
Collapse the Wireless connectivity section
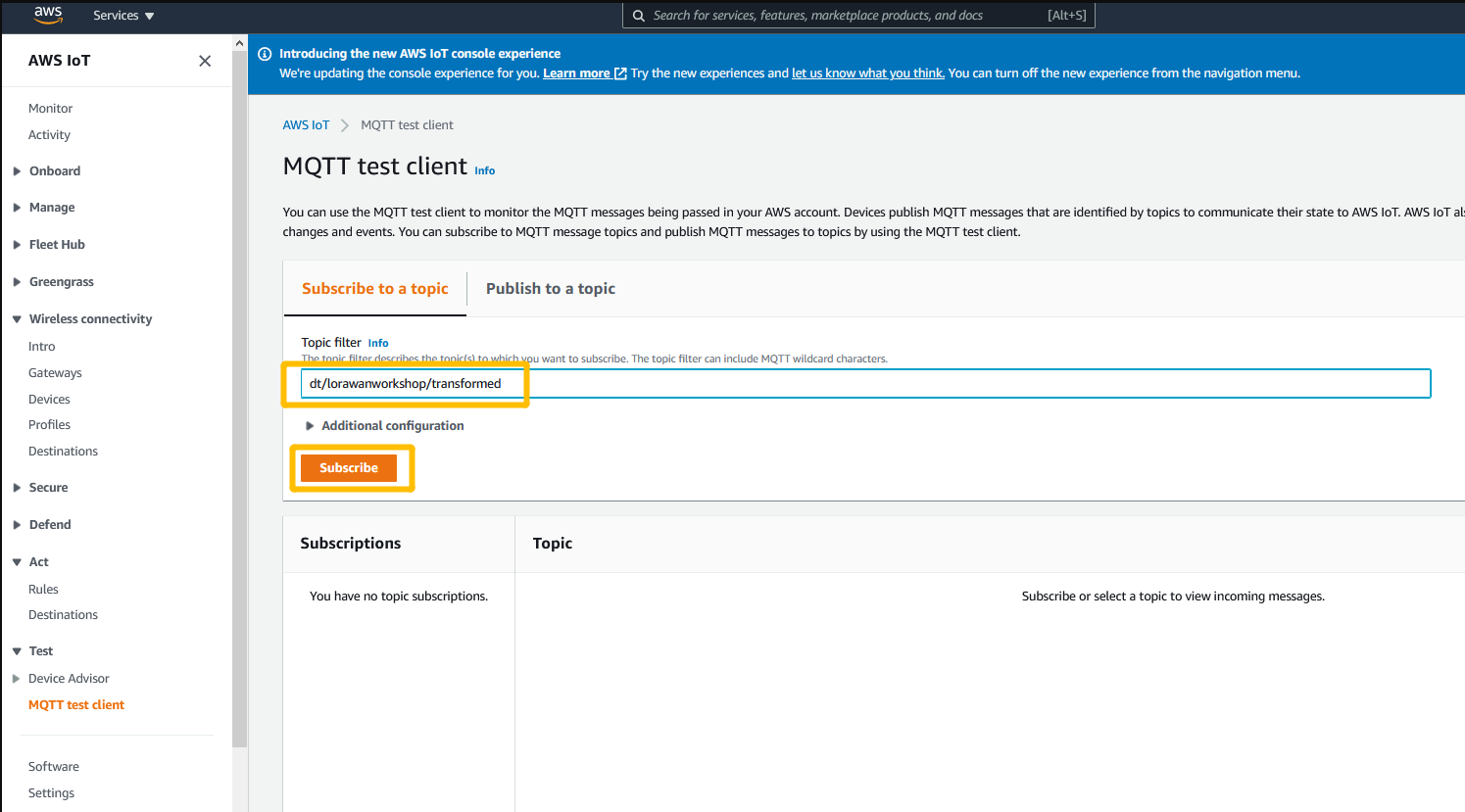tap(17, 319)
